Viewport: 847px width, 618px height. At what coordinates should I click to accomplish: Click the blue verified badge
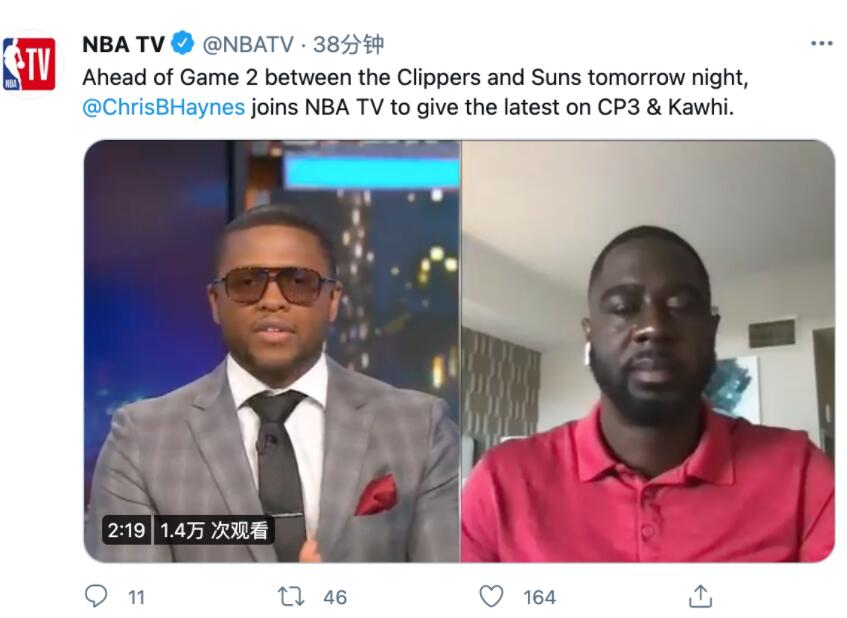point(183,43)
